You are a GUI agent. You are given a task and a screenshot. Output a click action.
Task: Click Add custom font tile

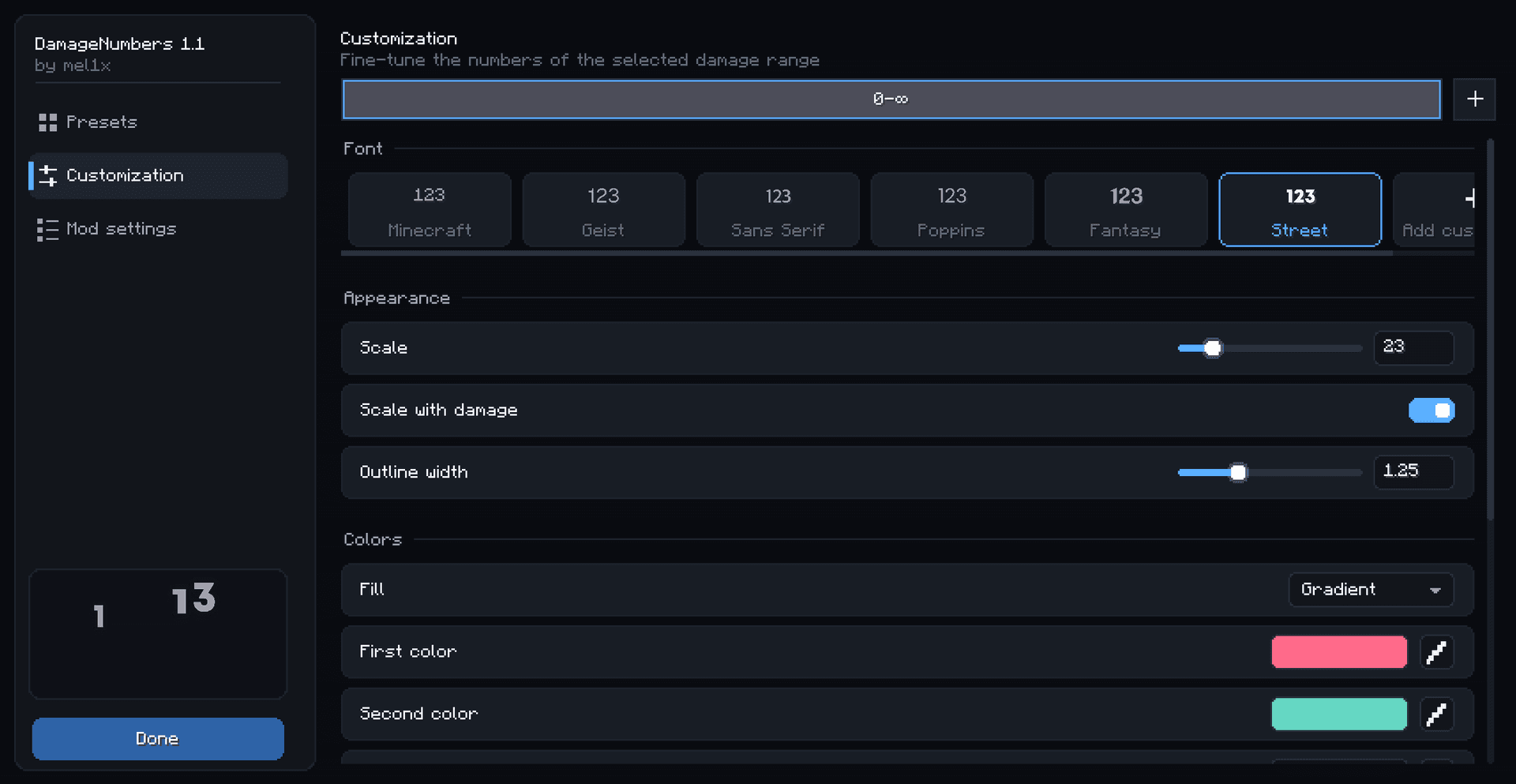[x=1435, y=210]
